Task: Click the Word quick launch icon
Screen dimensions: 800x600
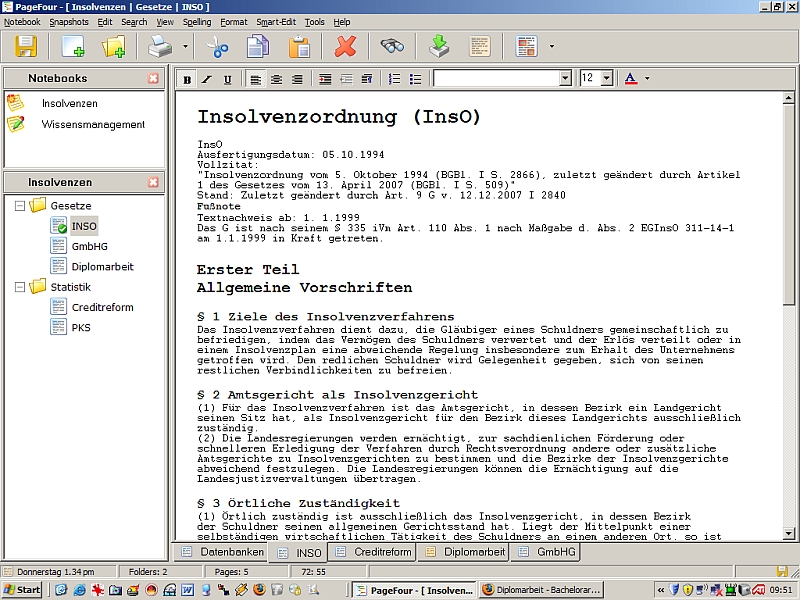Action: point(187,590)
